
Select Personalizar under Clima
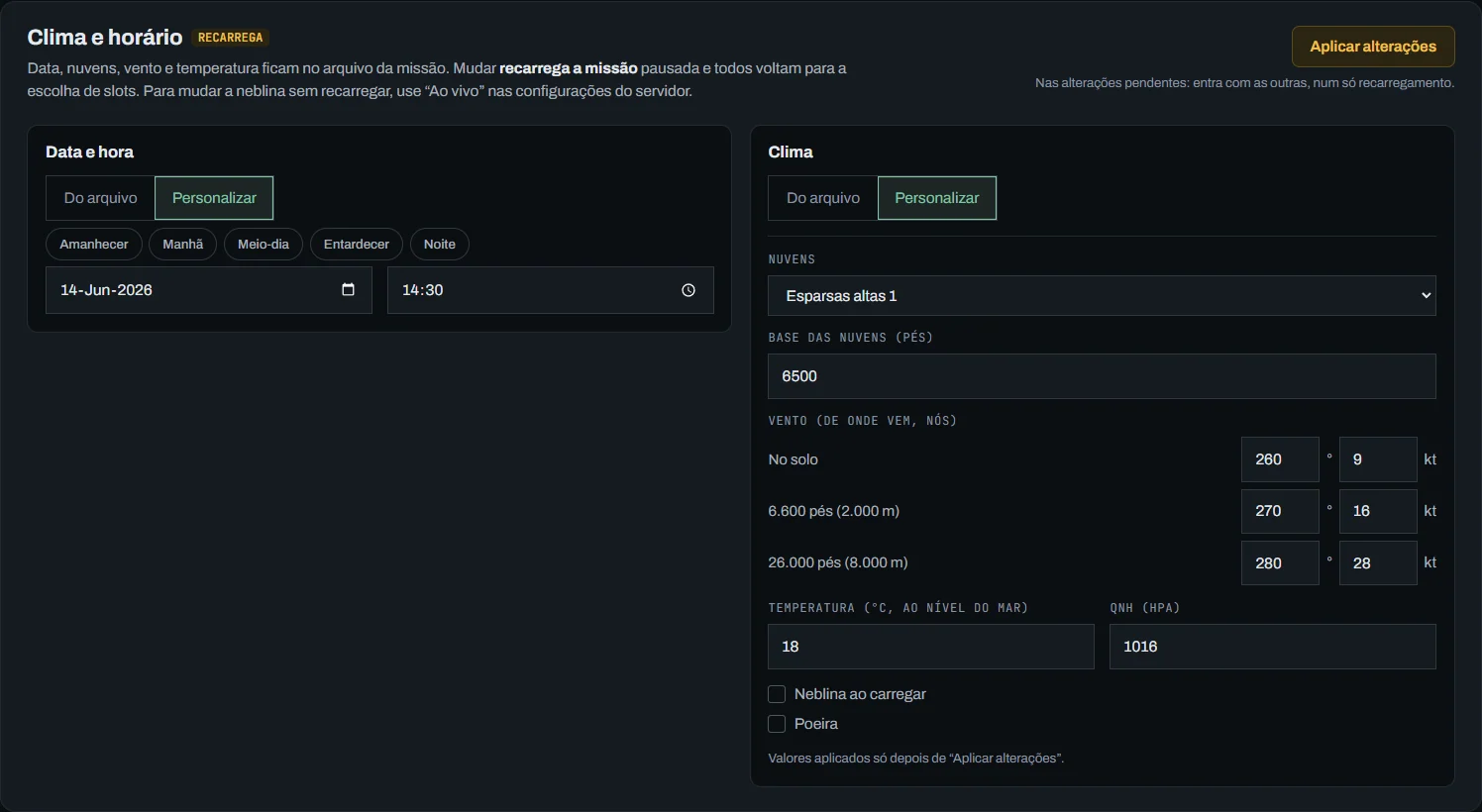pyautogui.click(x=937, y=198)
